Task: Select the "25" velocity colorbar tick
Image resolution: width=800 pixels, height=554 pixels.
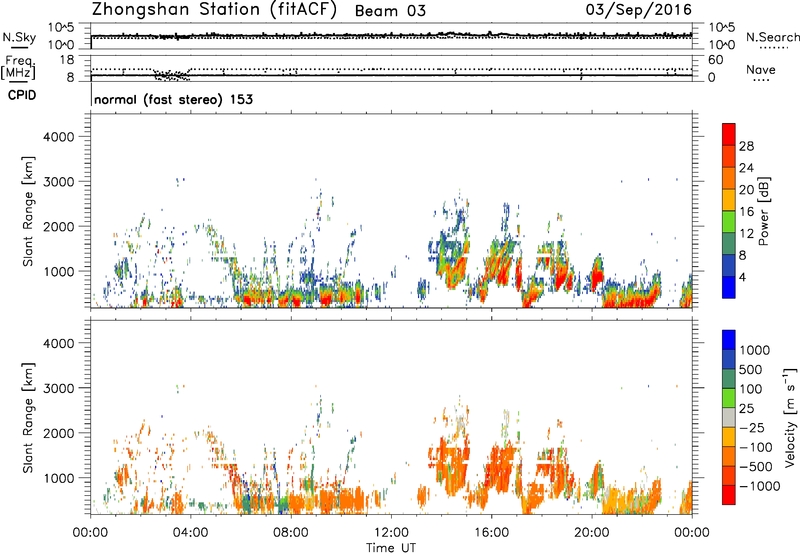Action: click(x=747, y=408)
